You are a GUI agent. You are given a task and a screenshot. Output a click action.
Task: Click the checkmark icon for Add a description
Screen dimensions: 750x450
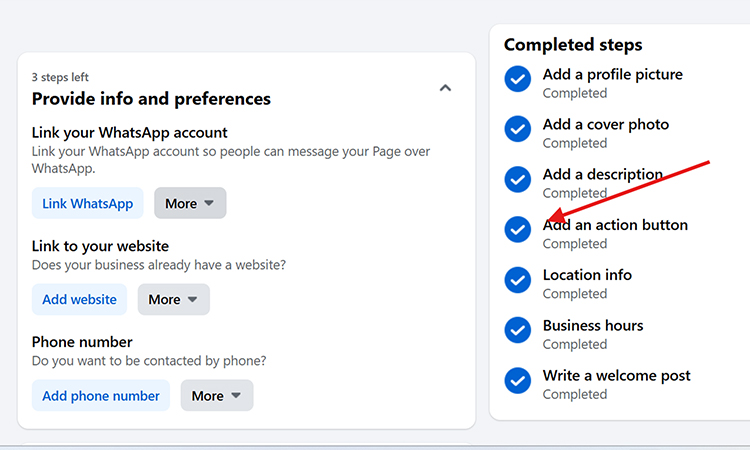(x=518, y=179)
